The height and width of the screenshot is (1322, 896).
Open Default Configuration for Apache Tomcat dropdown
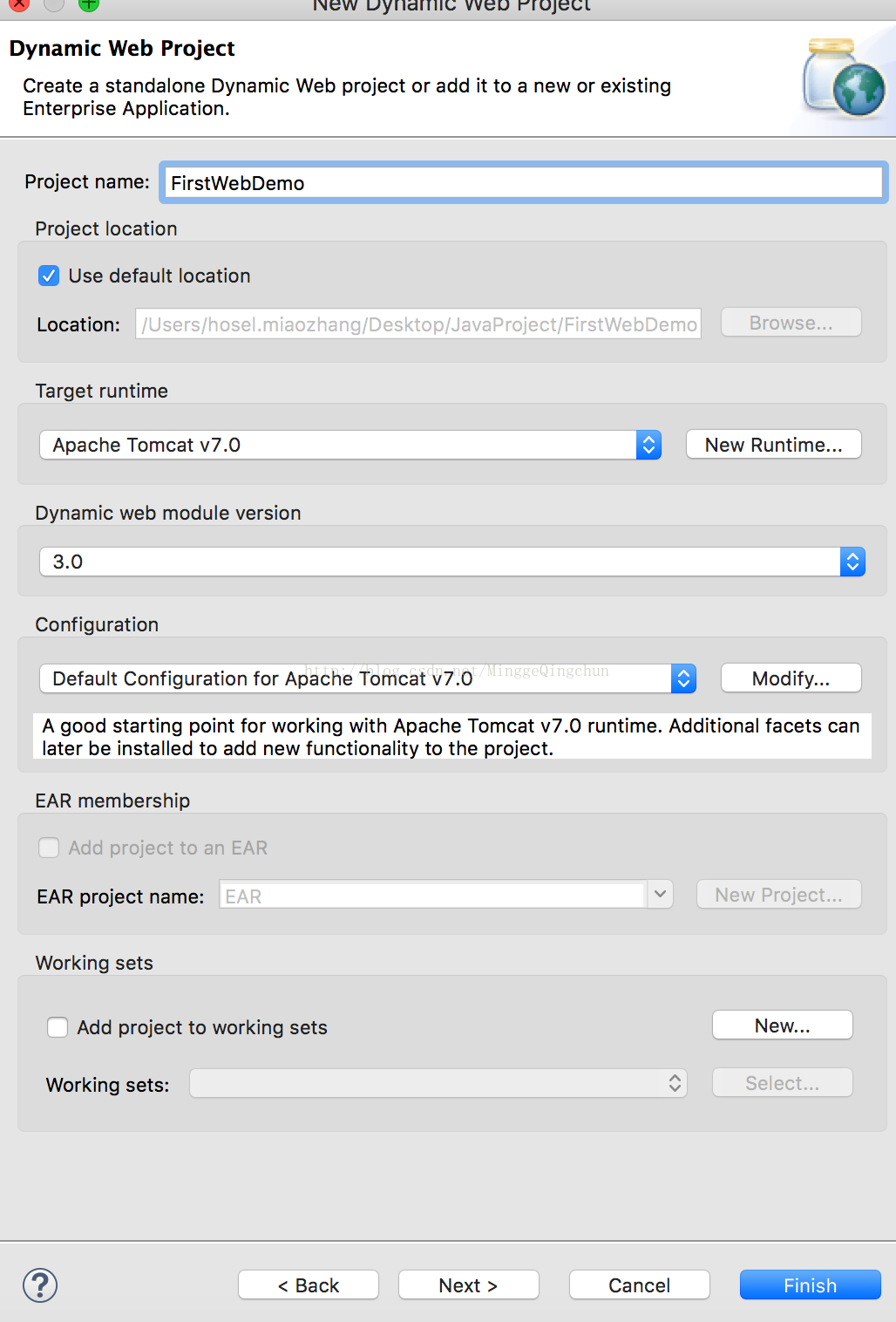tap(368, 678)
